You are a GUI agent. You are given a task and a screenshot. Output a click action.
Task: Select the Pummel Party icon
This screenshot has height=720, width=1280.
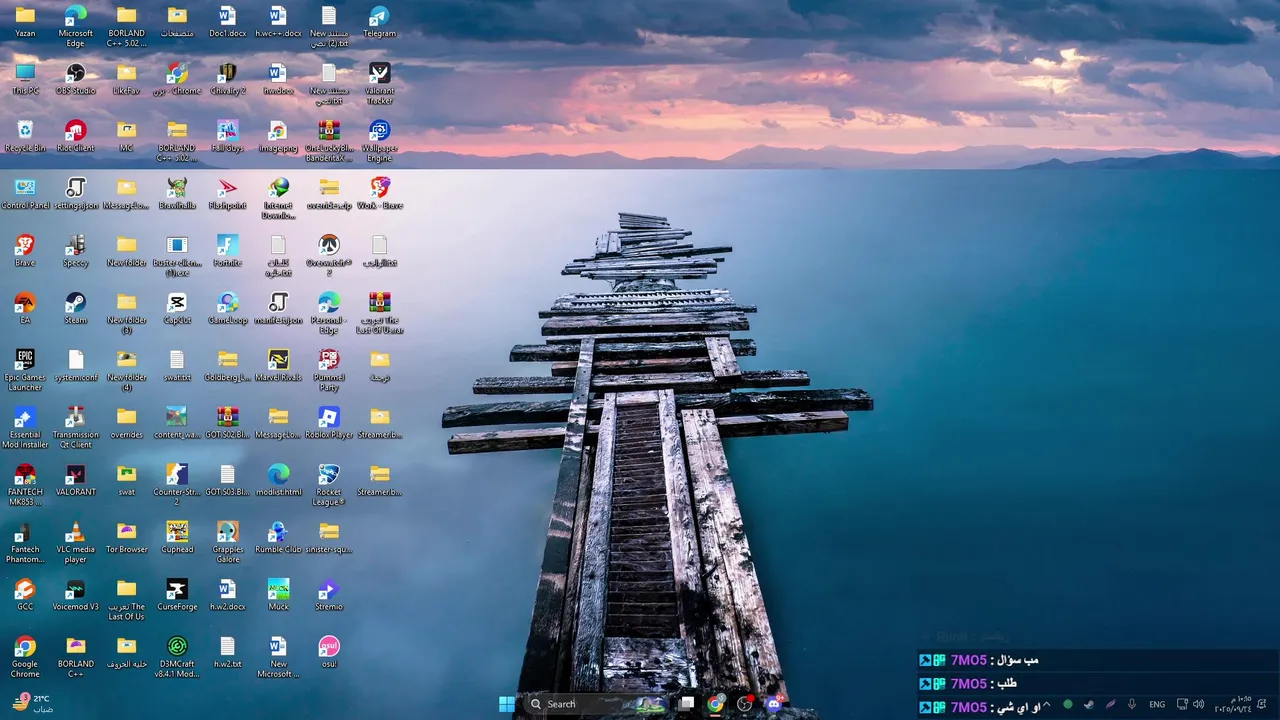pyautogui.click(x=329, y=369)
